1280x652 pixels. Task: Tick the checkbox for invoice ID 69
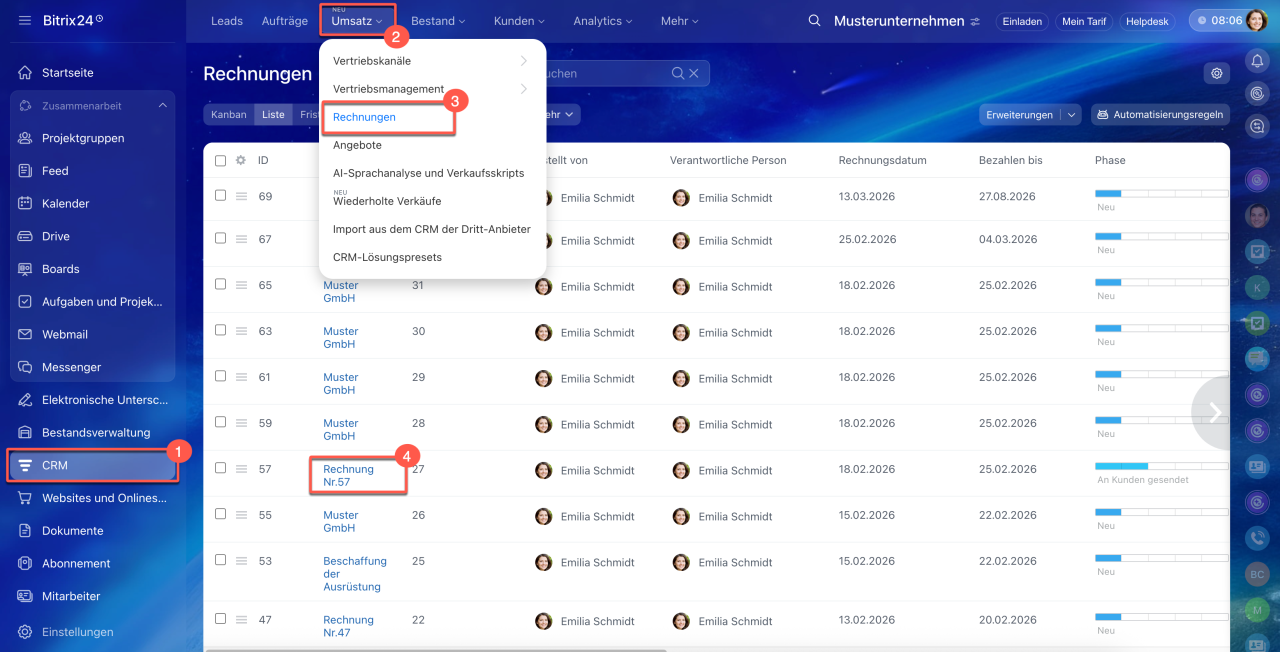pyautogui.click(x=221, y=196)
